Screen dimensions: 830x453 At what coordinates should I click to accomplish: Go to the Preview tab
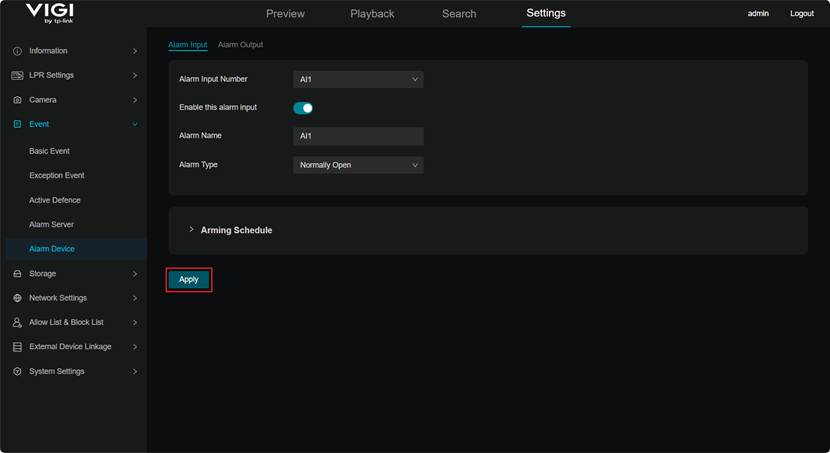(x=285, y=14)
